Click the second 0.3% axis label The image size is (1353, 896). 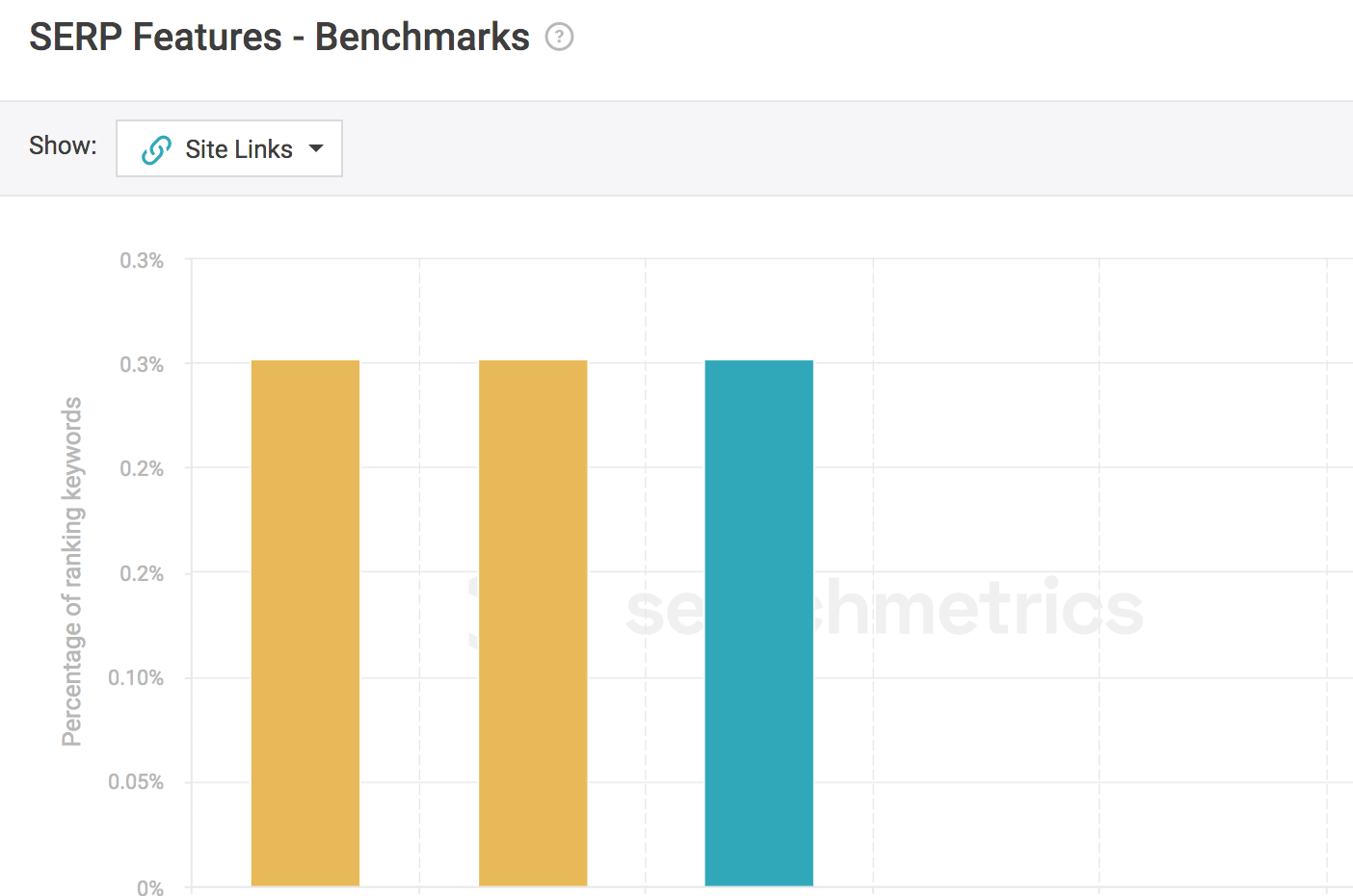coord(142,364)
